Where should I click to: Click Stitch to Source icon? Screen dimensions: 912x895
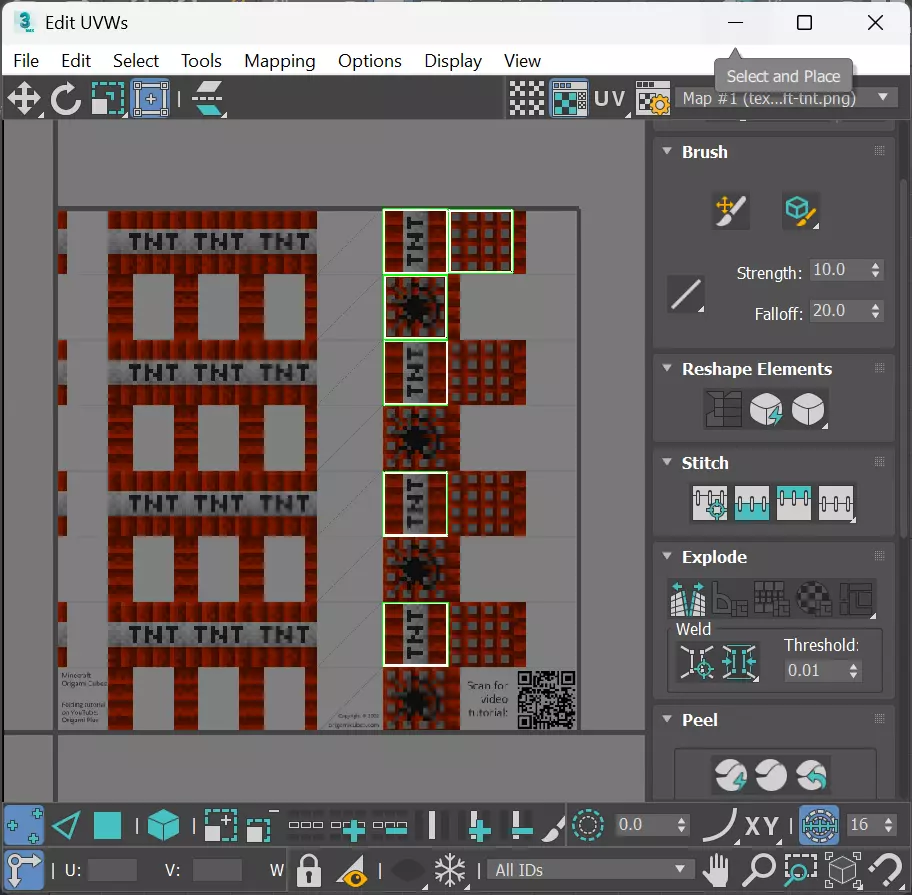point(793,503)
